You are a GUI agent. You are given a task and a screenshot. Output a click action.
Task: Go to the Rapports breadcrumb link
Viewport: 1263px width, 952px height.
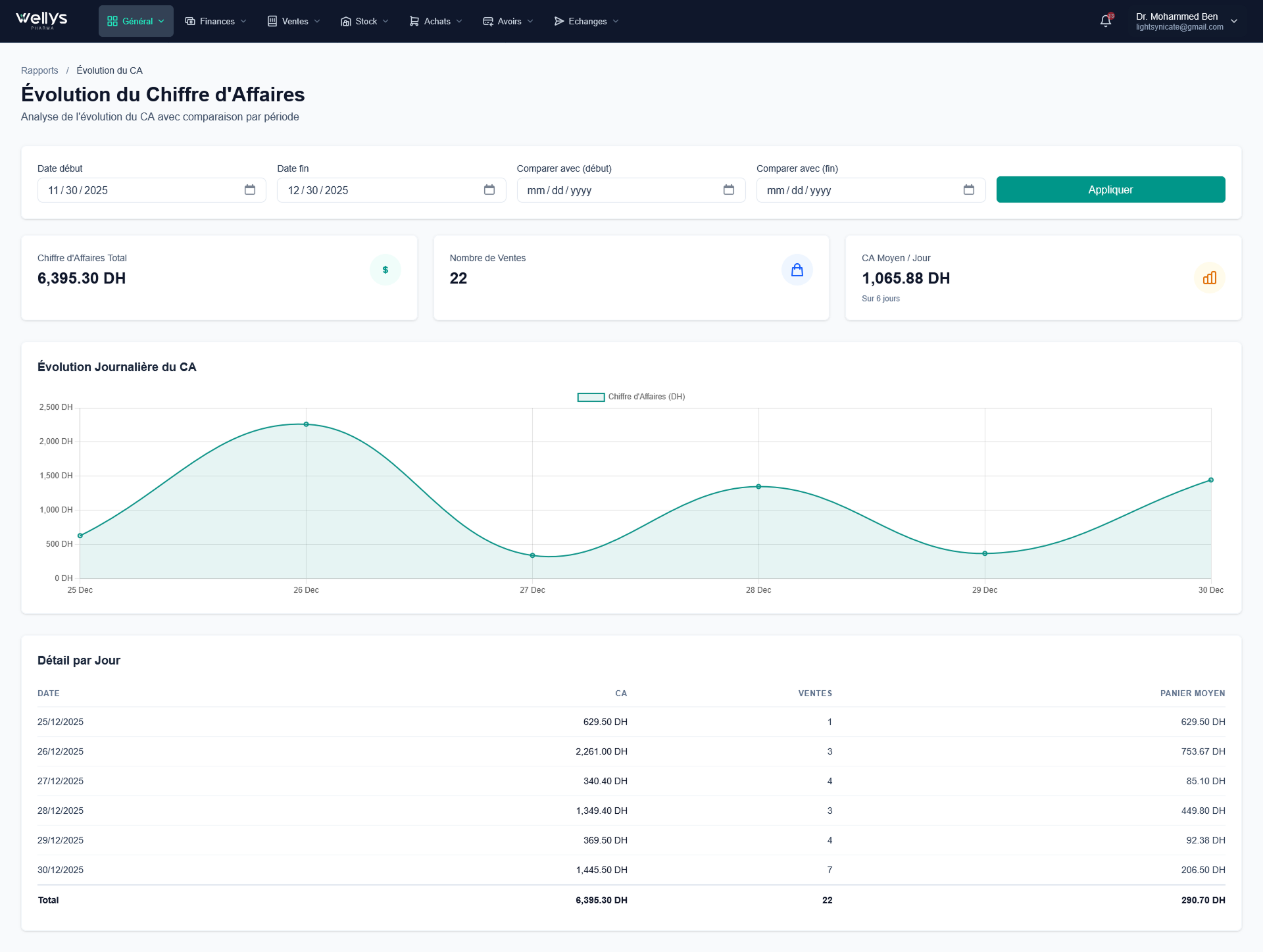pos(39,70)
